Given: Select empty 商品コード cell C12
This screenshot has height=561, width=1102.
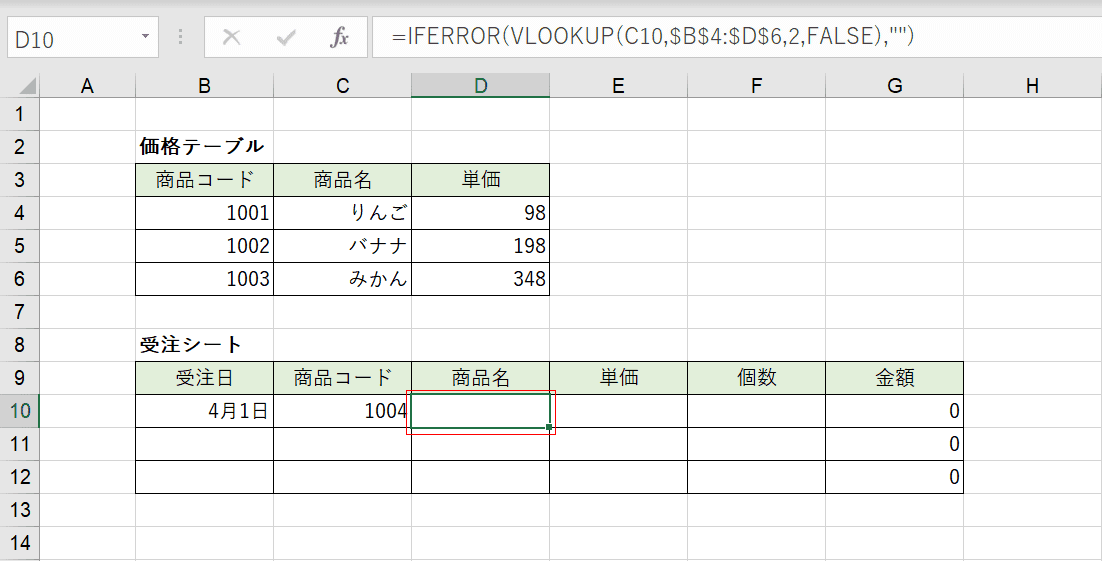Looking at the screenshot, I should point(342,477).
